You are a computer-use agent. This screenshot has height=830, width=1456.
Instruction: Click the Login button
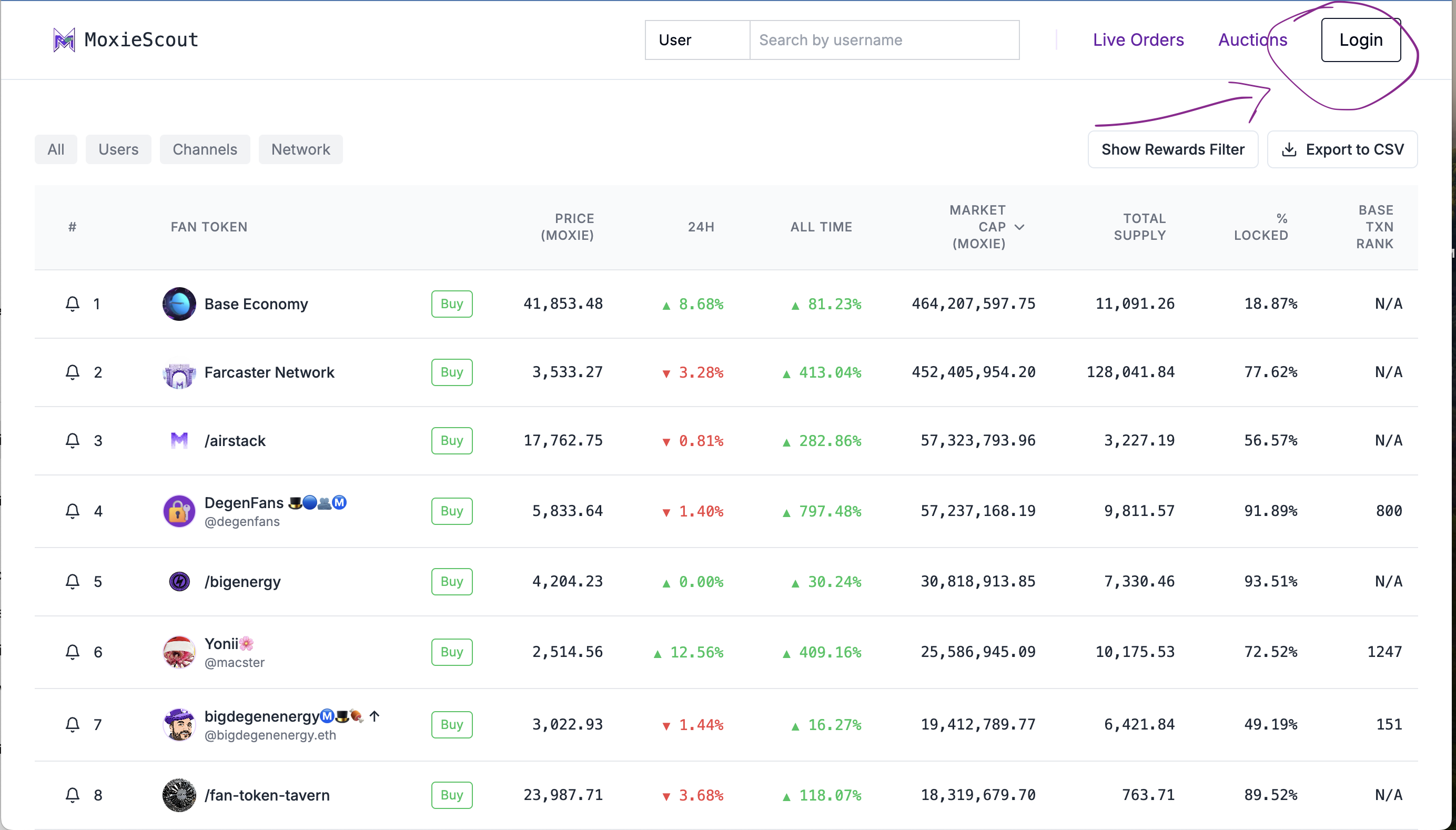(1361, 40)
